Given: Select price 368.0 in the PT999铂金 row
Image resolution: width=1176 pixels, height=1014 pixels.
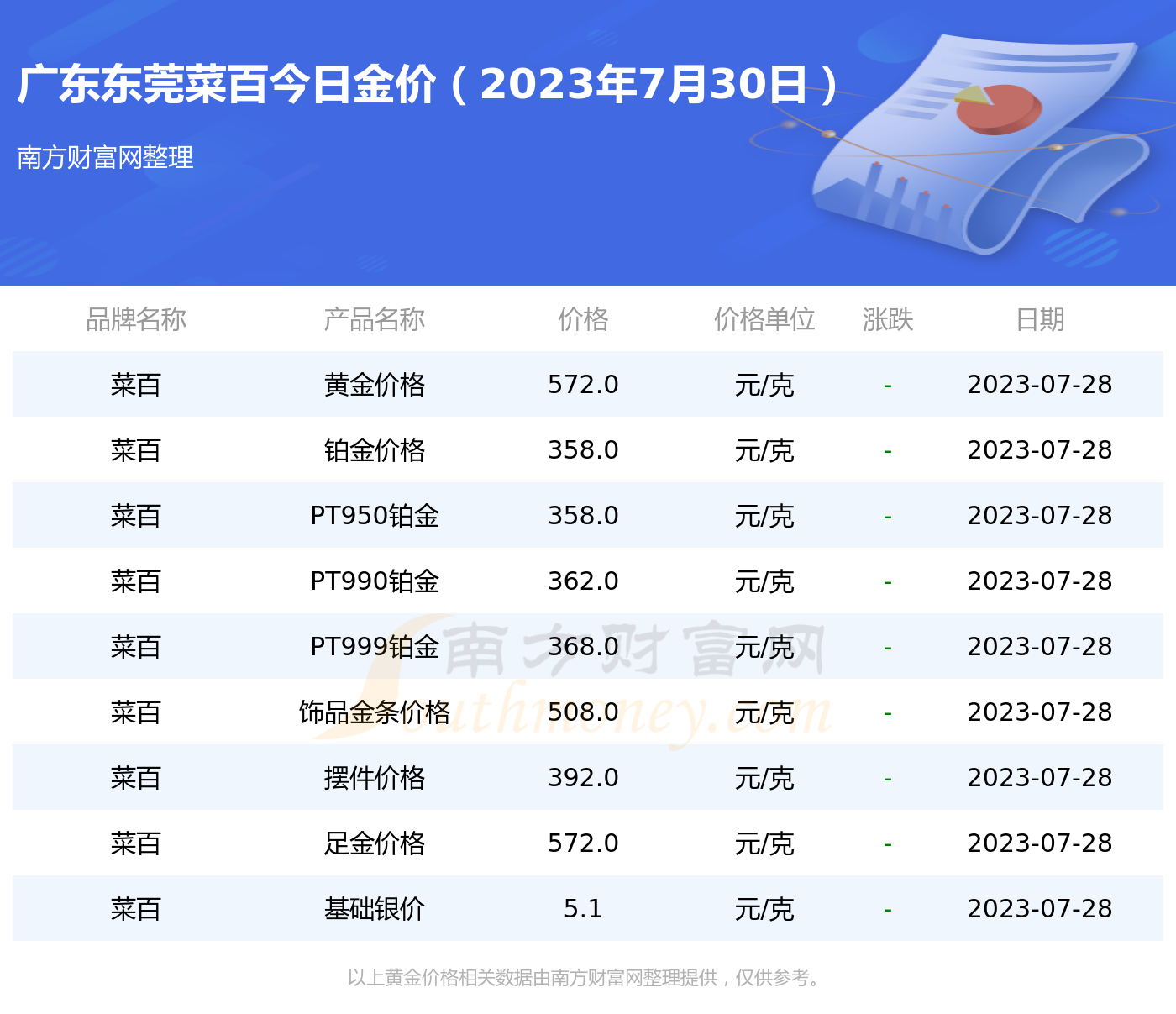Looking at the screenshot, I should pyautogui.click(x=583, y=647).
